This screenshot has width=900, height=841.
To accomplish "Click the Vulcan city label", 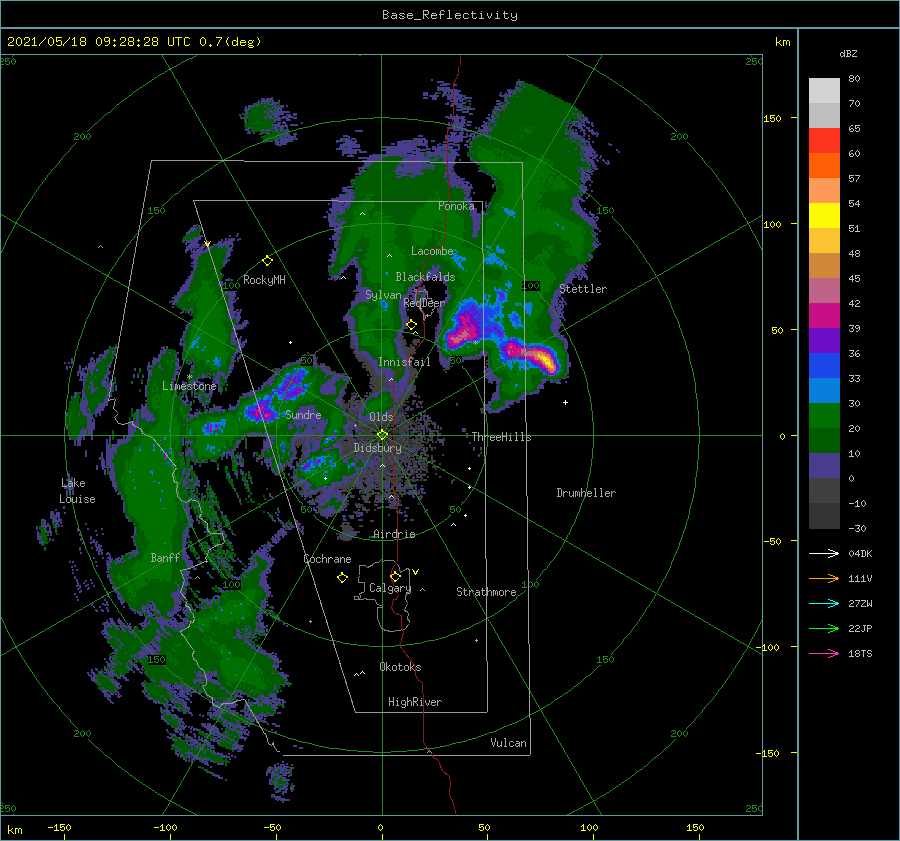I will coord(508,743).
